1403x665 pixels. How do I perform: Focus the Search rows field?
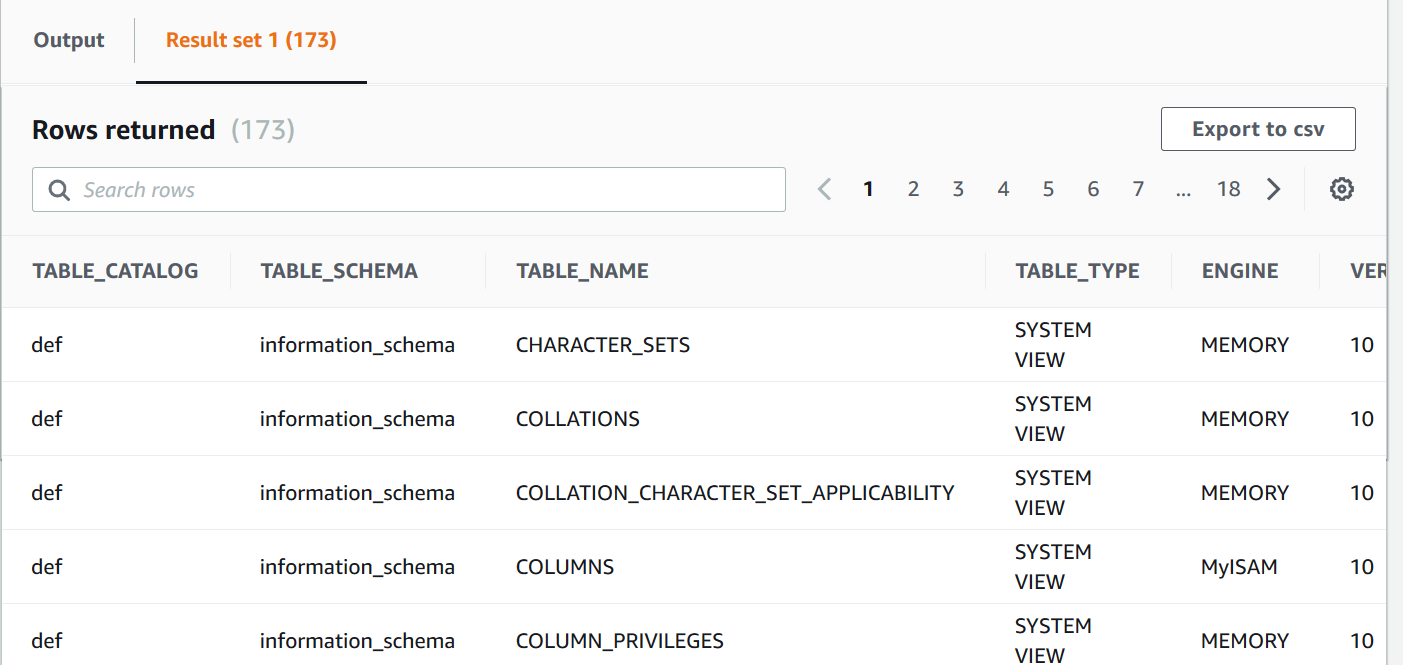click(x=420, y=190)
